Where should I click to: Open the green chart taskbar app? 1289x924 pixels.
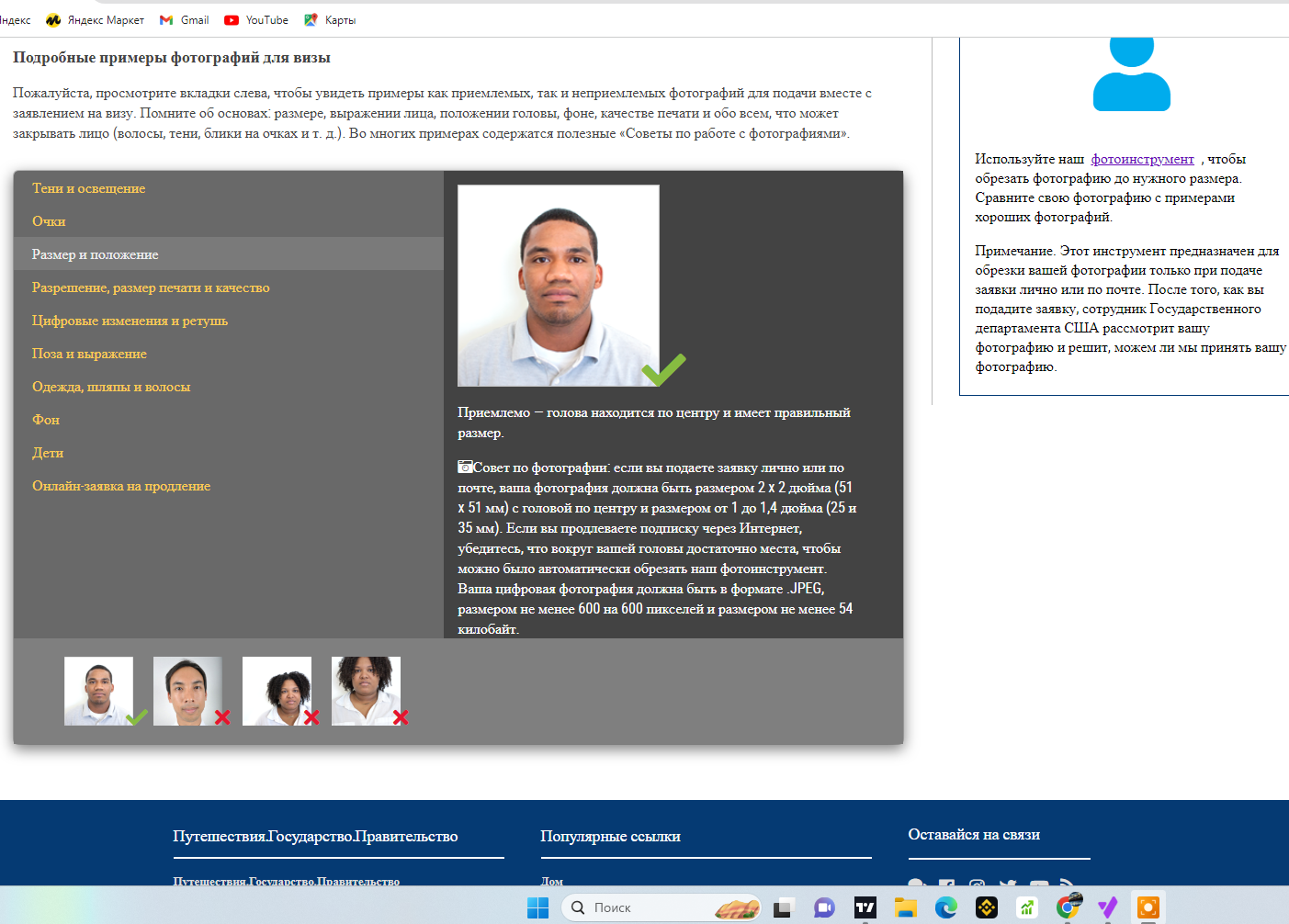pos(1027,908)
